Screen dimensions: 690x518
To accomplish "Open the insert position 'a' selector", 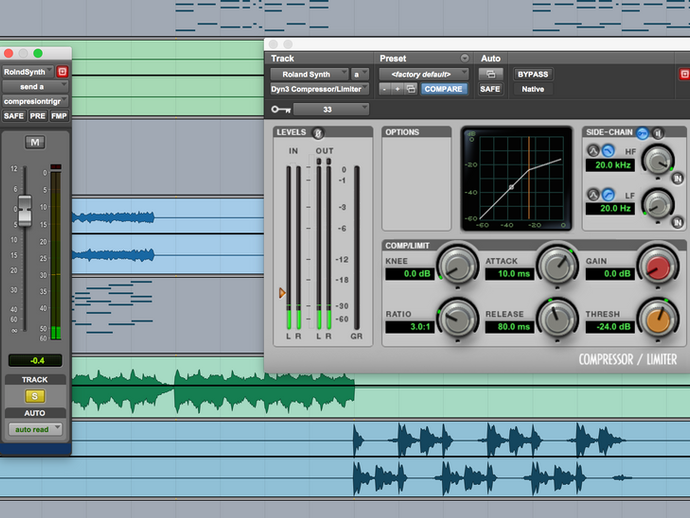I will click(360, 74).
